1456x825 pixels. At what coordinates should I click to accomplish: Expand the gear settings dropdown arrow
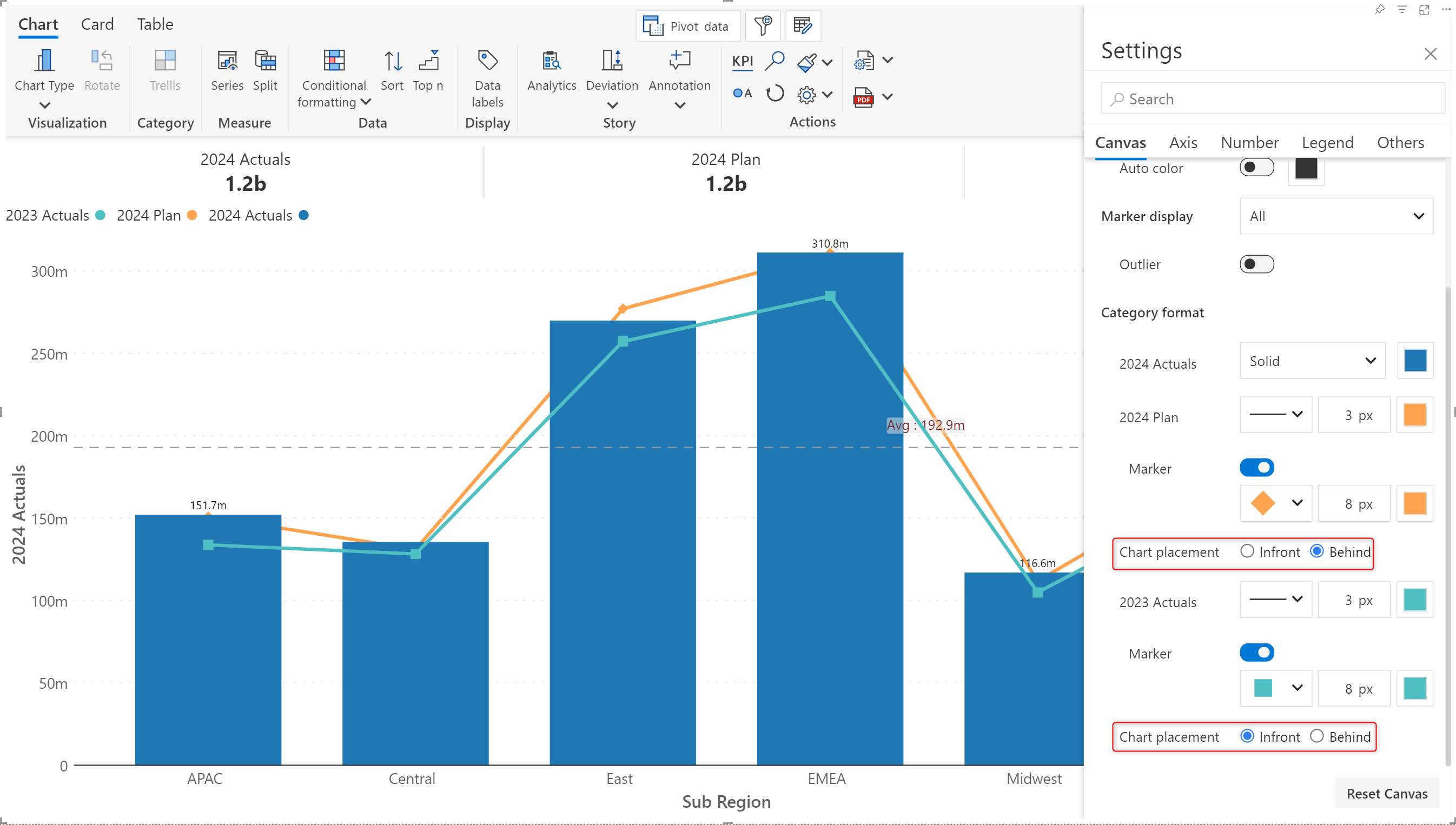tap(828, 95)
